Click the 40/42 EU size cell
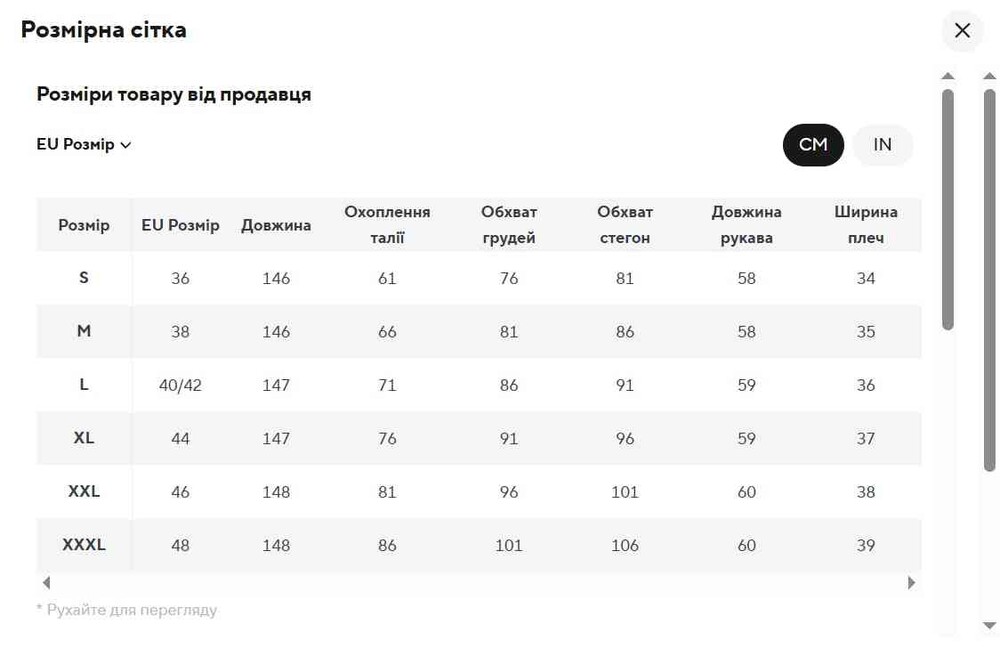The height and width of the screenshot is (657, 1000). (x=180, y=385)
